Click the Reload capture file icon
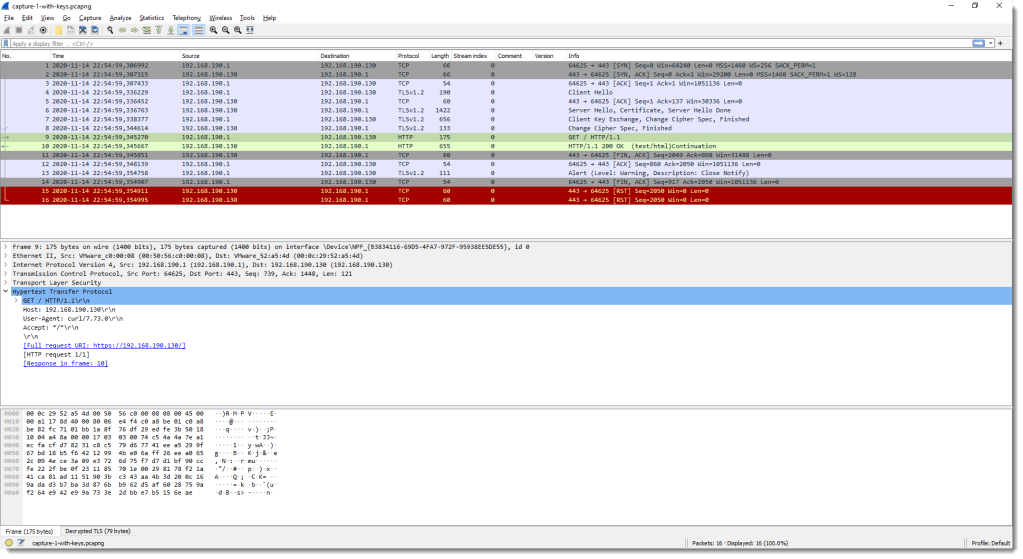Image resolution: width=1023 pixels, height=559 pixels. 93,31
